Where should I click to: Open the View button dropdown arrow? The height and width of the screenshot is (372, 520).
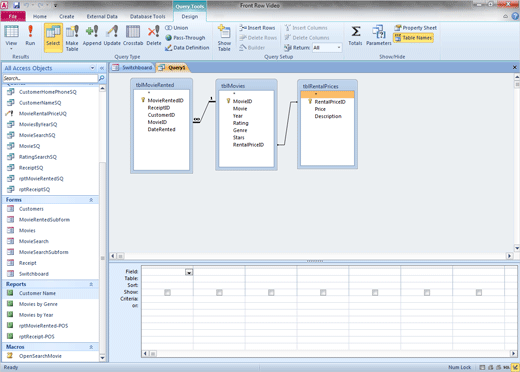11,49
